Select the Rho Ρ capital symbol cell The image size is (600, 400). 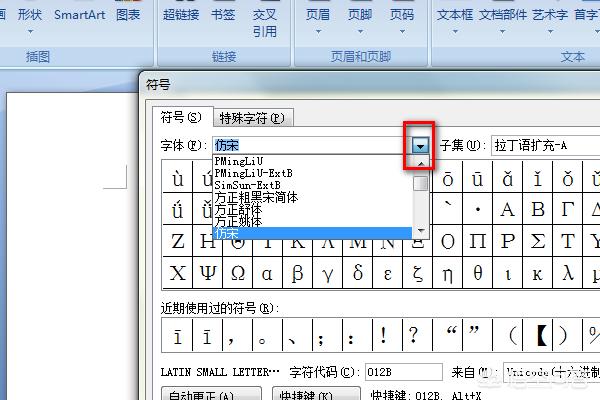click(x=507, y=241)
